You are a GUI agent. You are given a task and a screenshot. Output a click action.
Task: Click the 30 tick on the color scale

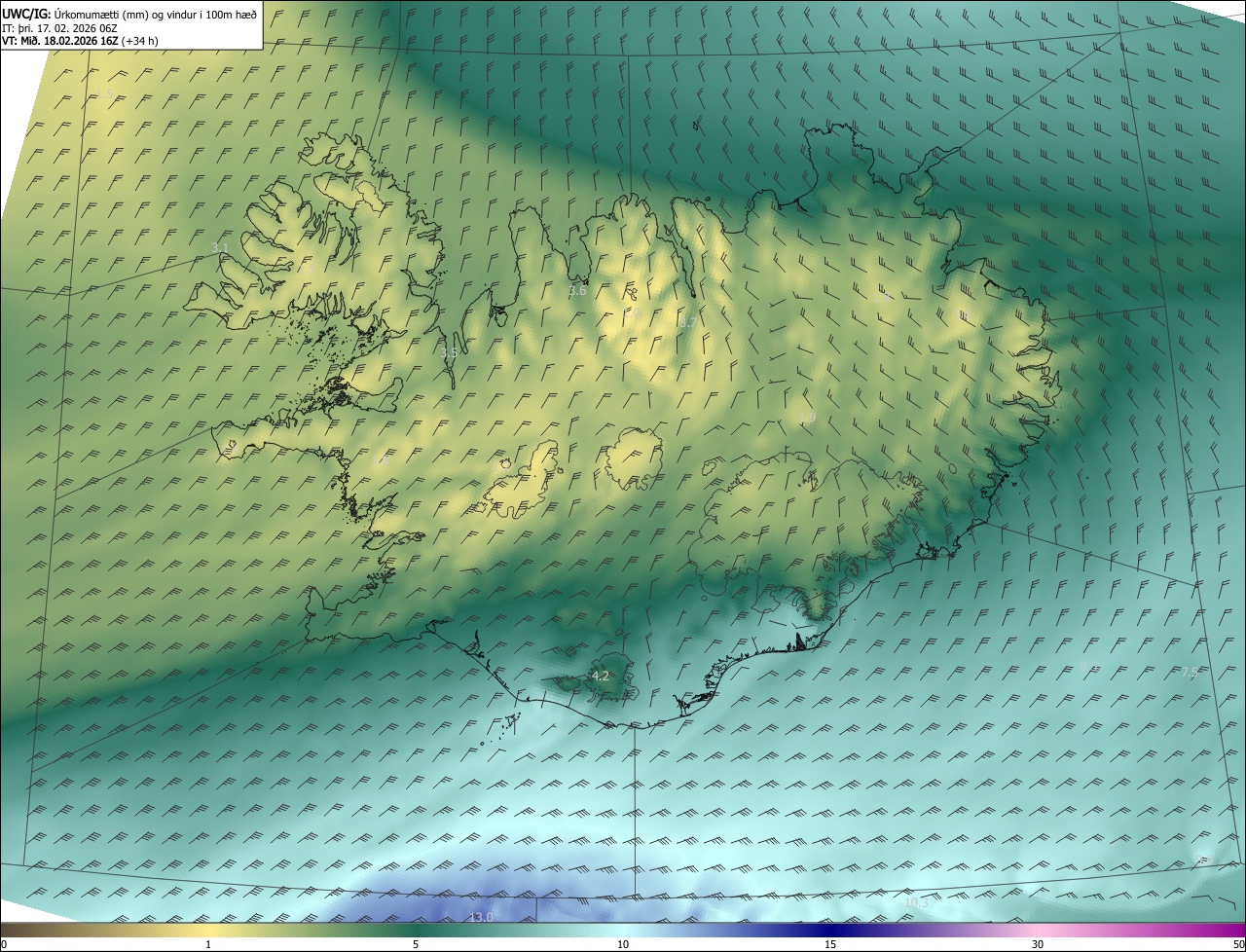tap(1038, 944)
